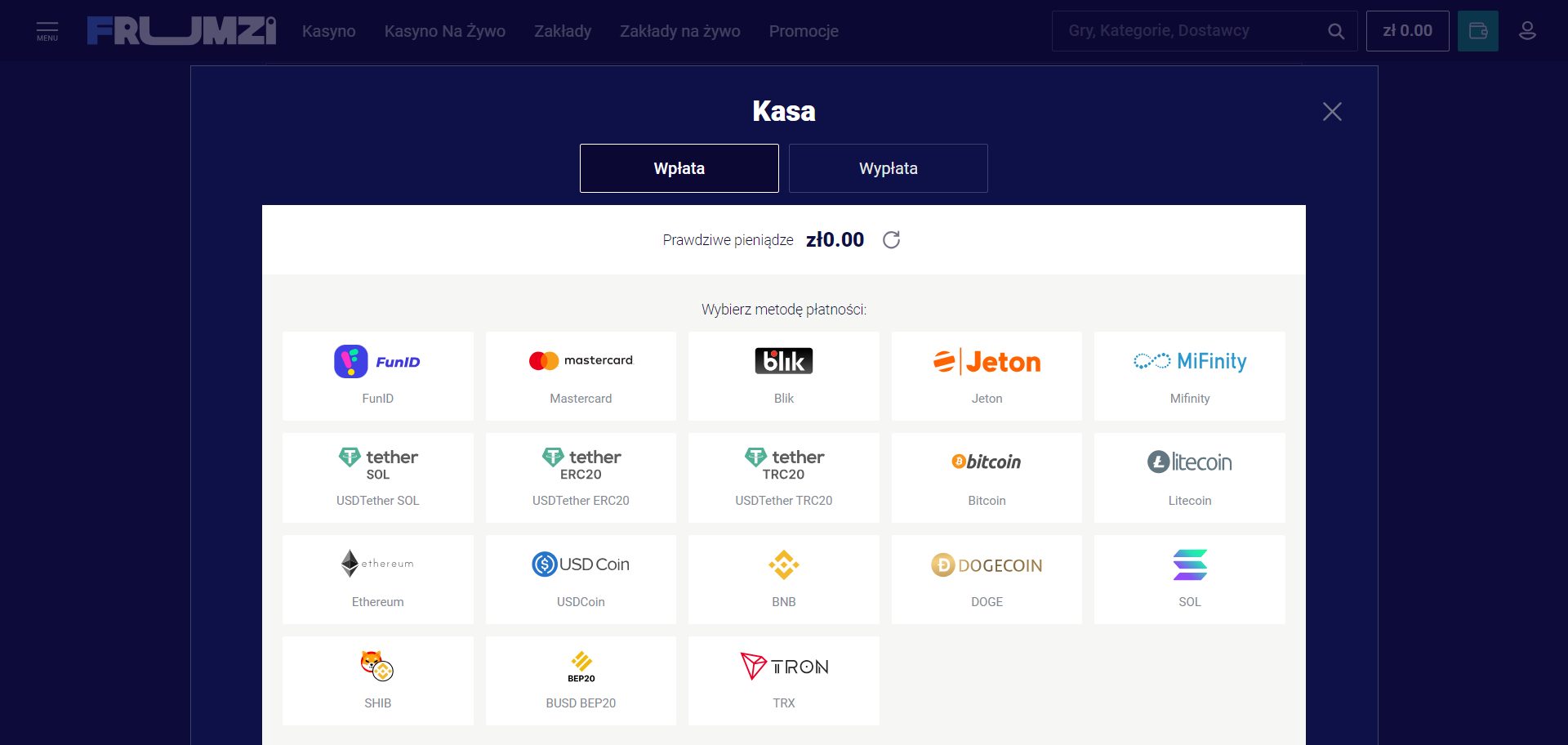The height and width of the screenshot is (745, 1568).
Task: Click the zł 0.00 balance button
Action: coord(1407,31)
